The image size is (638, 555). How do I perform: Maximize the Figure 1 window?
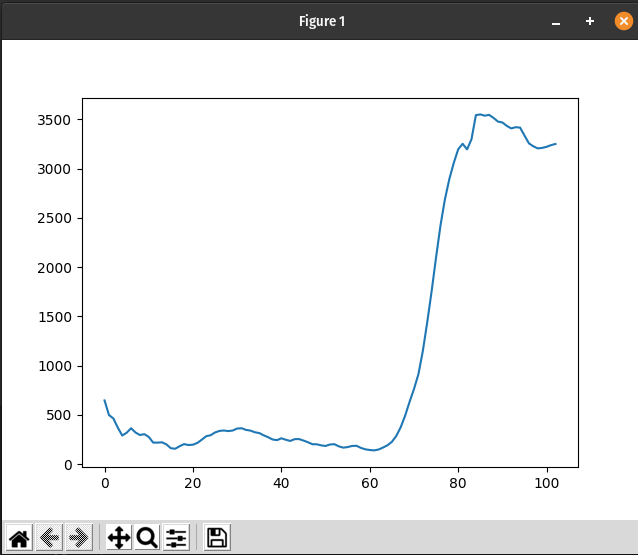click(590, 21)
